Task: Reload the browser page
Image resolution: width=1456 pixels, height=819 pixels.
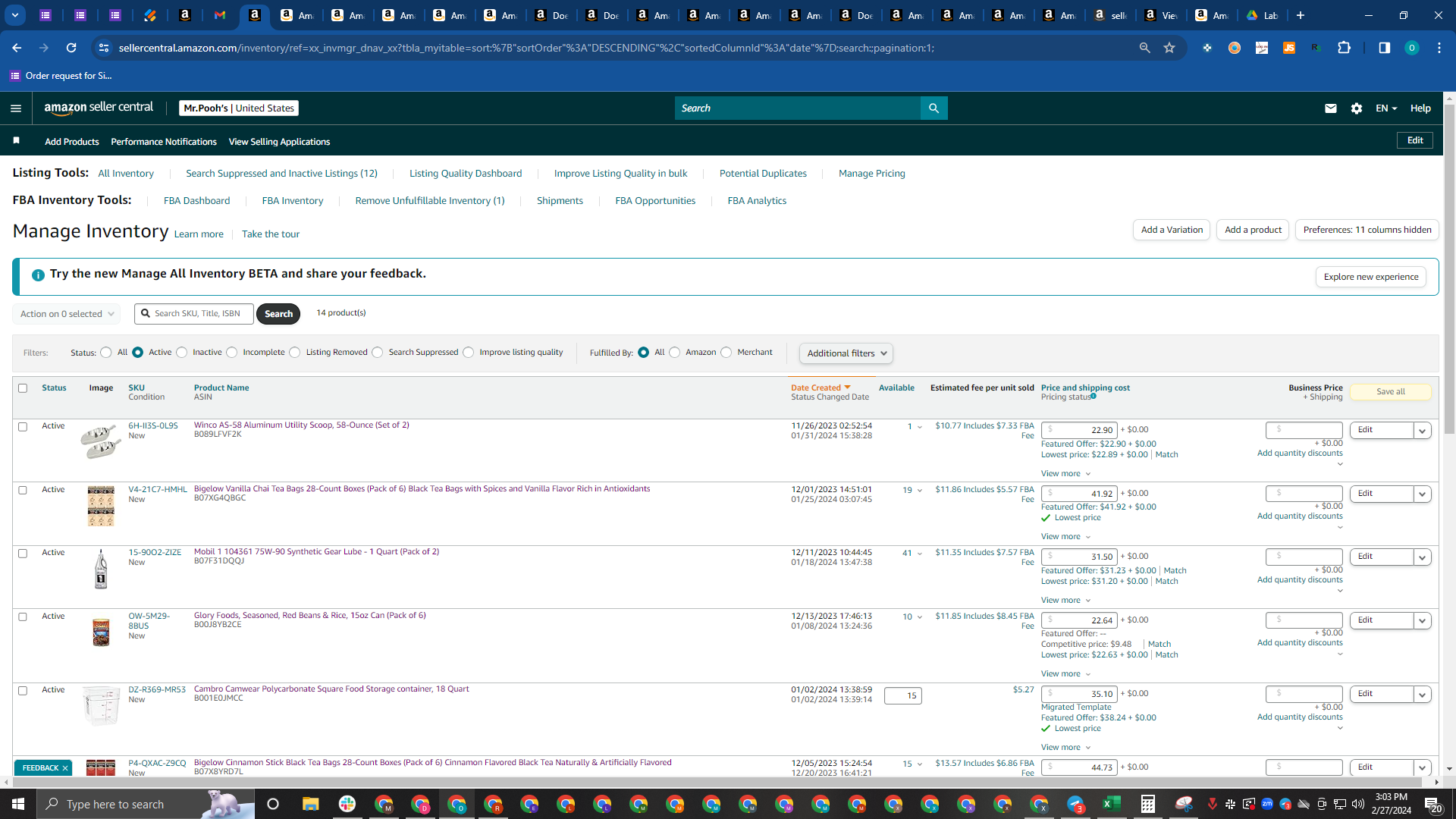Action: pos(71,48)
